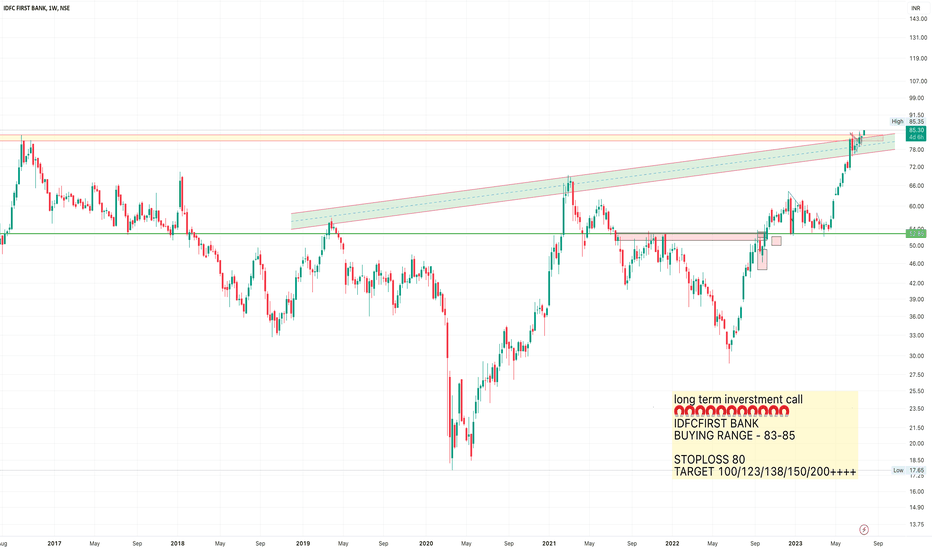Select the High 85.35 price label
This screenshot has width=932, height=550.
[907, 121]
